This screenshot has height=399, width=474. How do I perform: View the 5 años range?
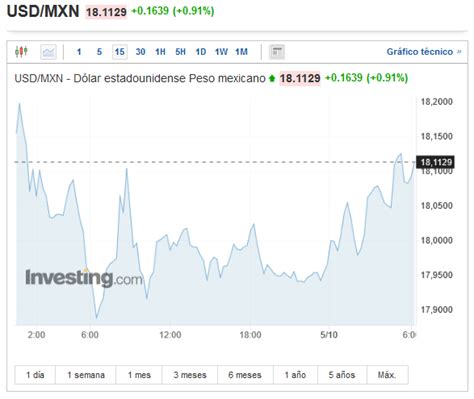(x=342, y=375)
